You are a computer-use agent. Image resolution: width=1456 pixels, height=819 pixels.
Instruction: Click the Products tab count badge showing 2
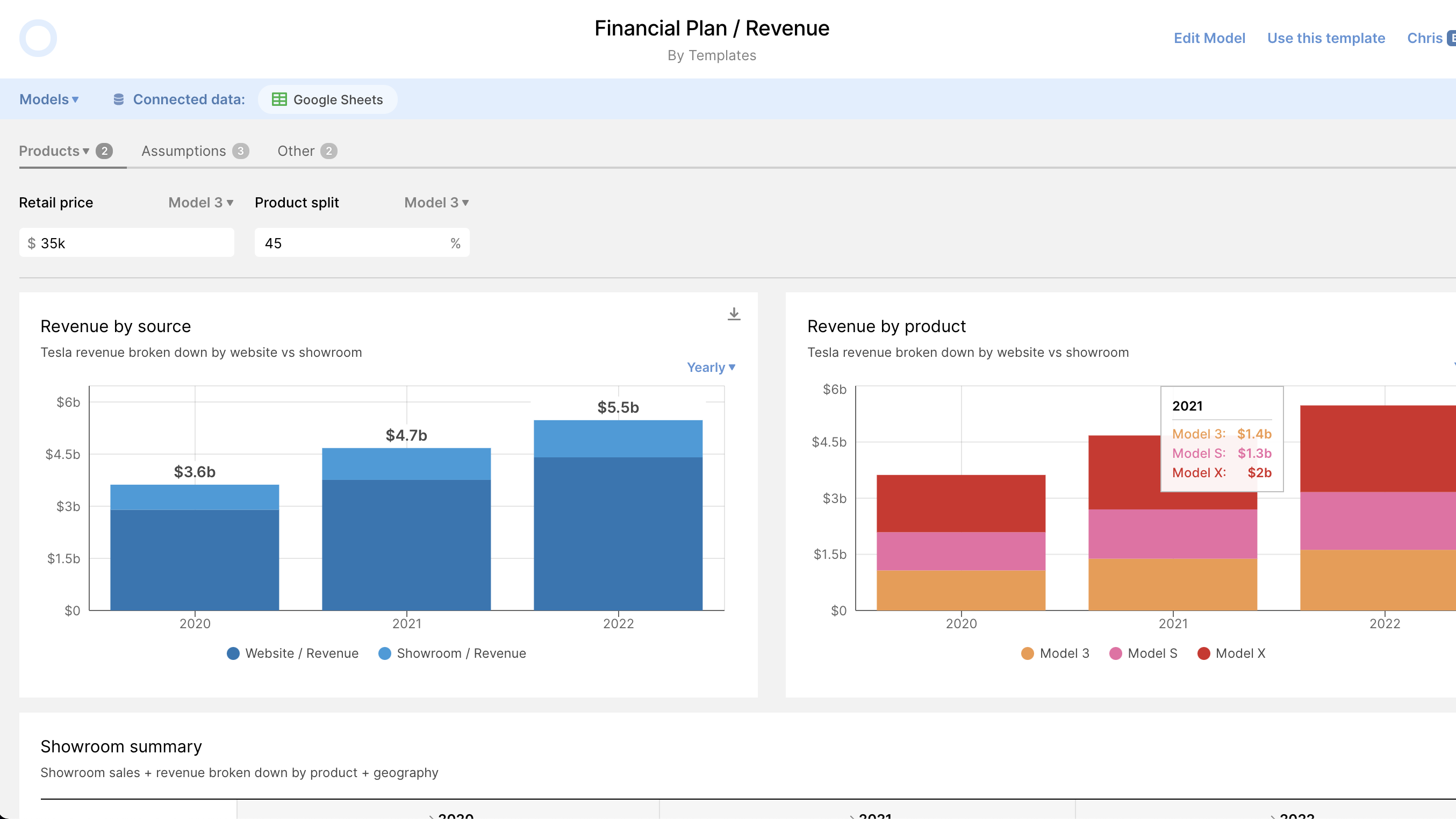pos(104,151)
